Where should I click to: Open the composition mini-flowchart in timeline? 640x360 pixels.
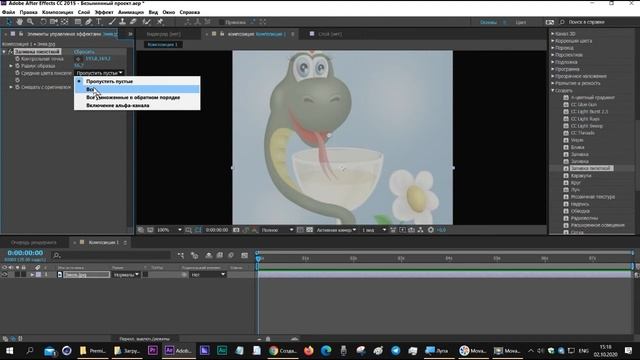click(181, 256)
